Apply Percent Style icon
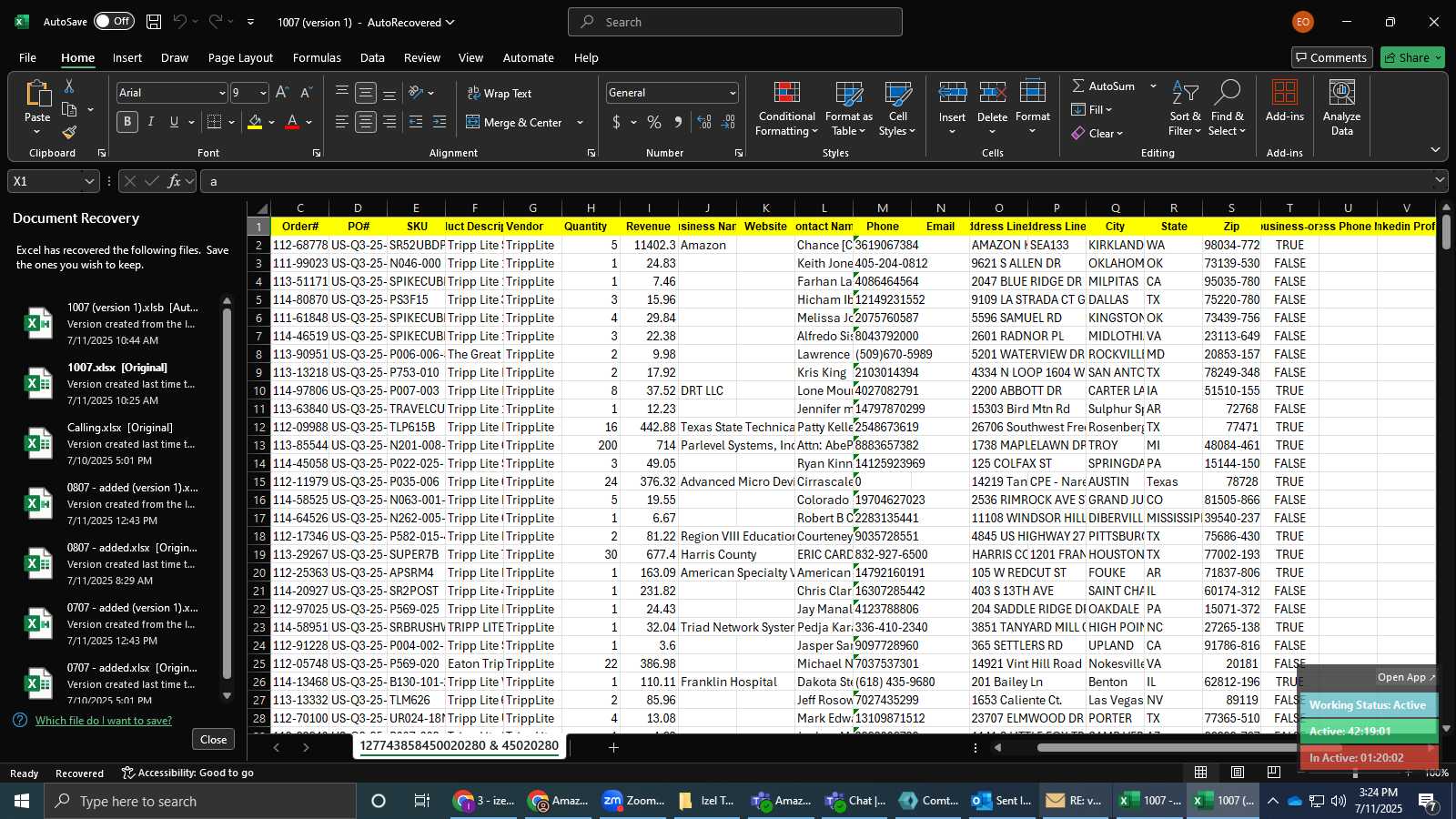The width and height of the screenshot is (1456, 819). click(x=654, y=122)
